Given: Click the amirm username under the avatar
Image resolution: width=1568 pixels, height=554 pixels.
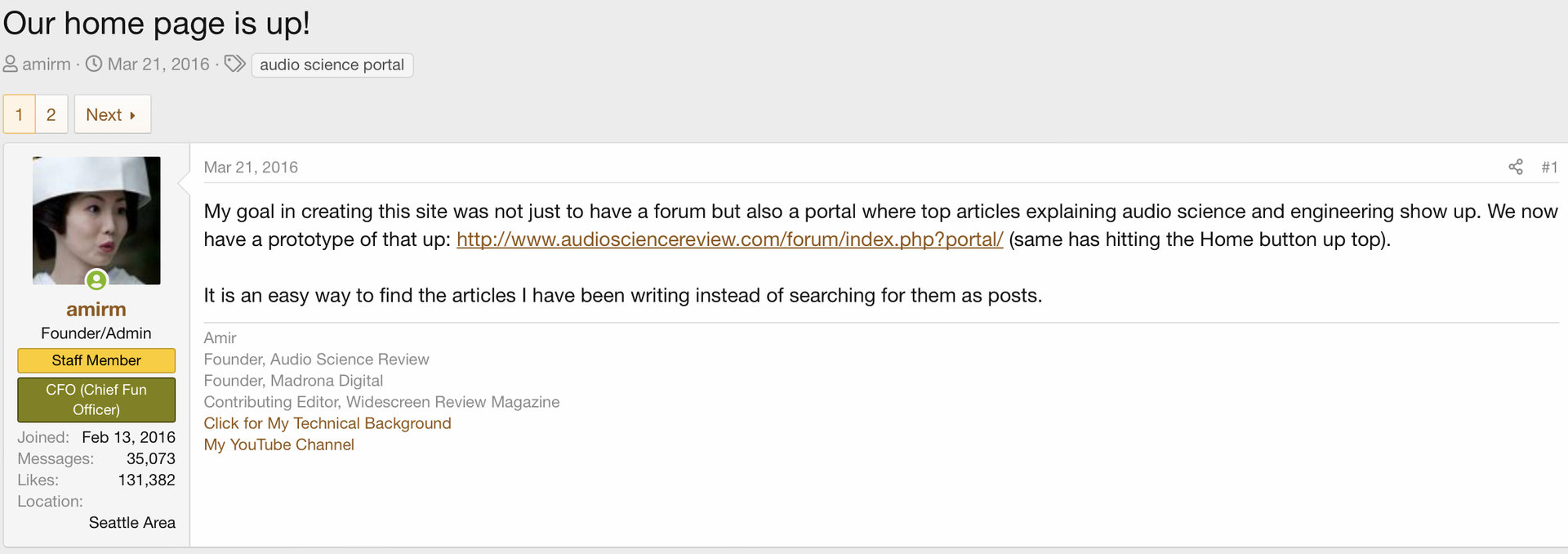Looking at the screenshot, I should tap(96, 310).
